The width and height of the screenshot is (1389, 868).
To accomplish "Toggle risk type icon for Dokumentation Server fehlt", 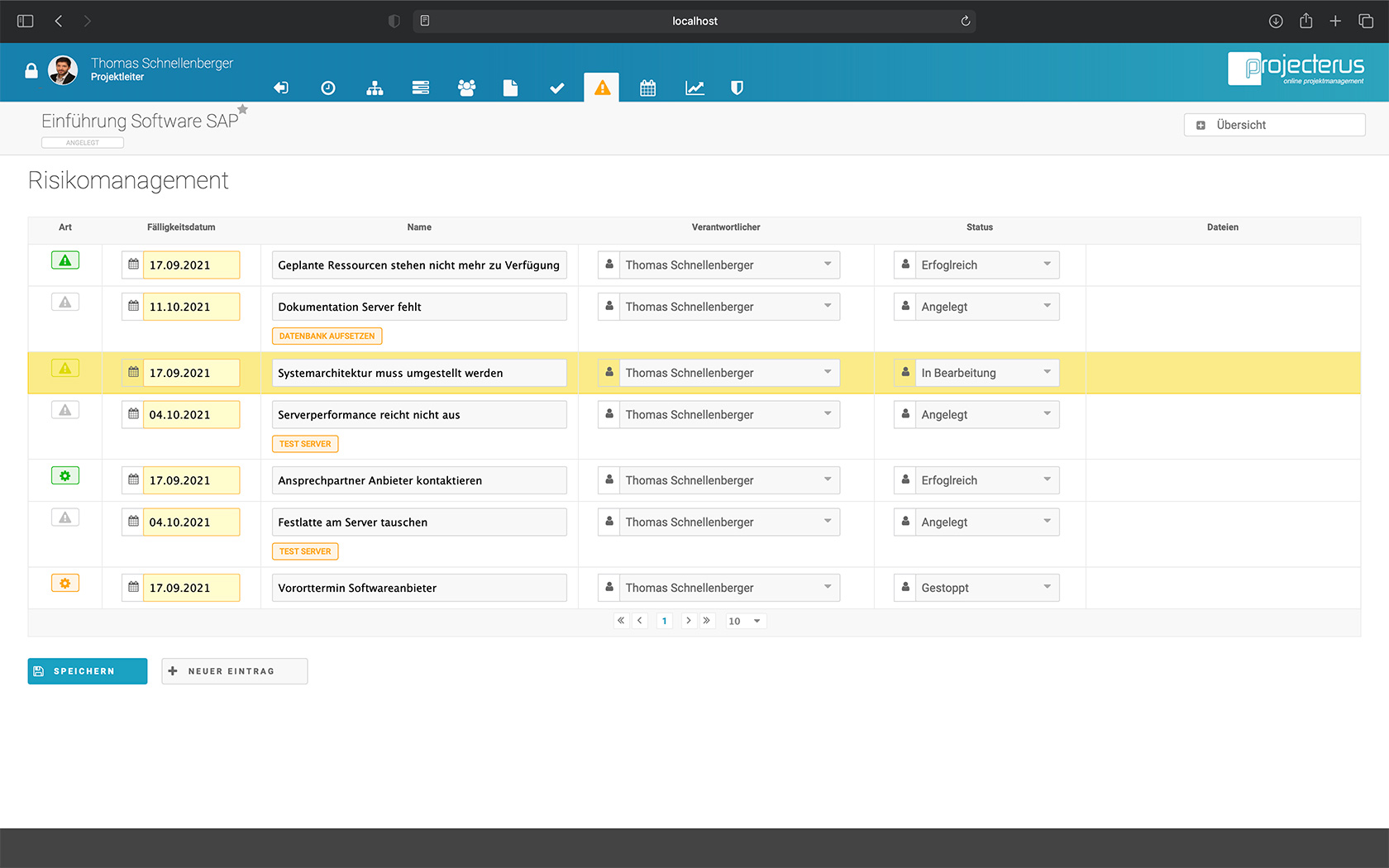I will (65, 303).
